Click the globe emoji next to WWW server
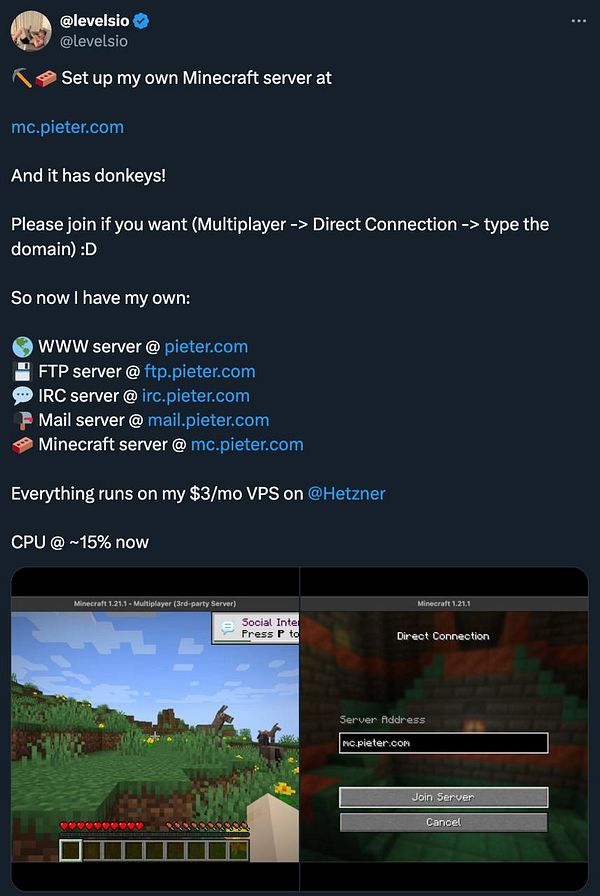The height and width of the screenshot is (896, 600). click(22, 347)
